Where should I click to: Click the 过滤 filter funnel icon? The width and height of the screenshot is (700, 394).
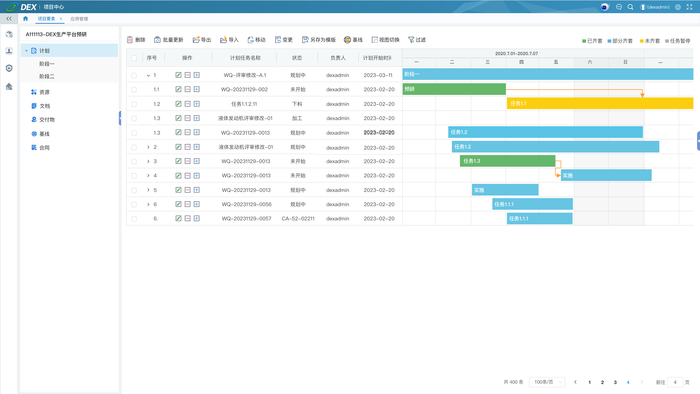click(x=411, y=40)
